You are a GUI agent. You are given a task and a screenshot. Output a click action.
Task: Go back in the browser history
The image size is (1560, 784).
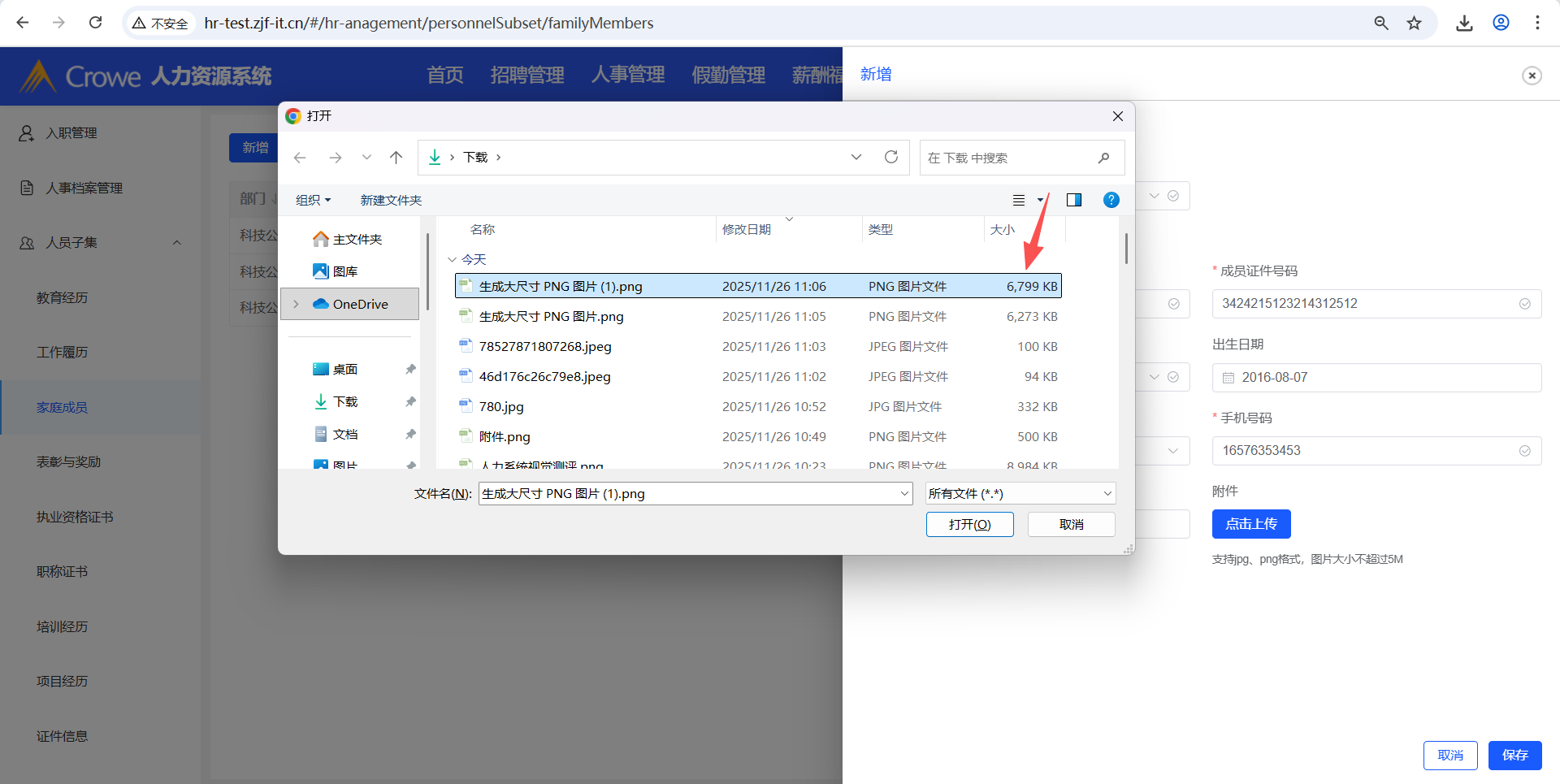pos(23,23)
